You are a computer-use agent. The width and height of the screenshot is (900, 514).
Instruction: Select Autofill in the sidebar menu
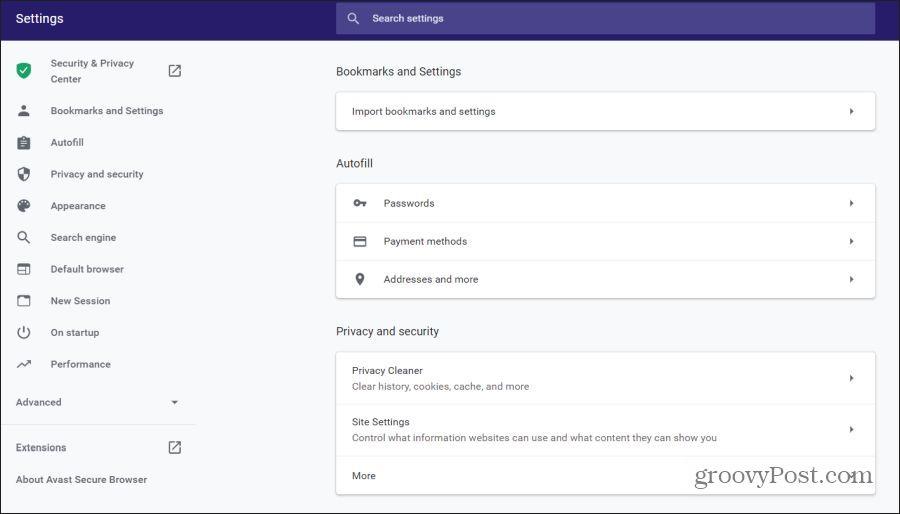pyautogui.click(x=67, y=142)
